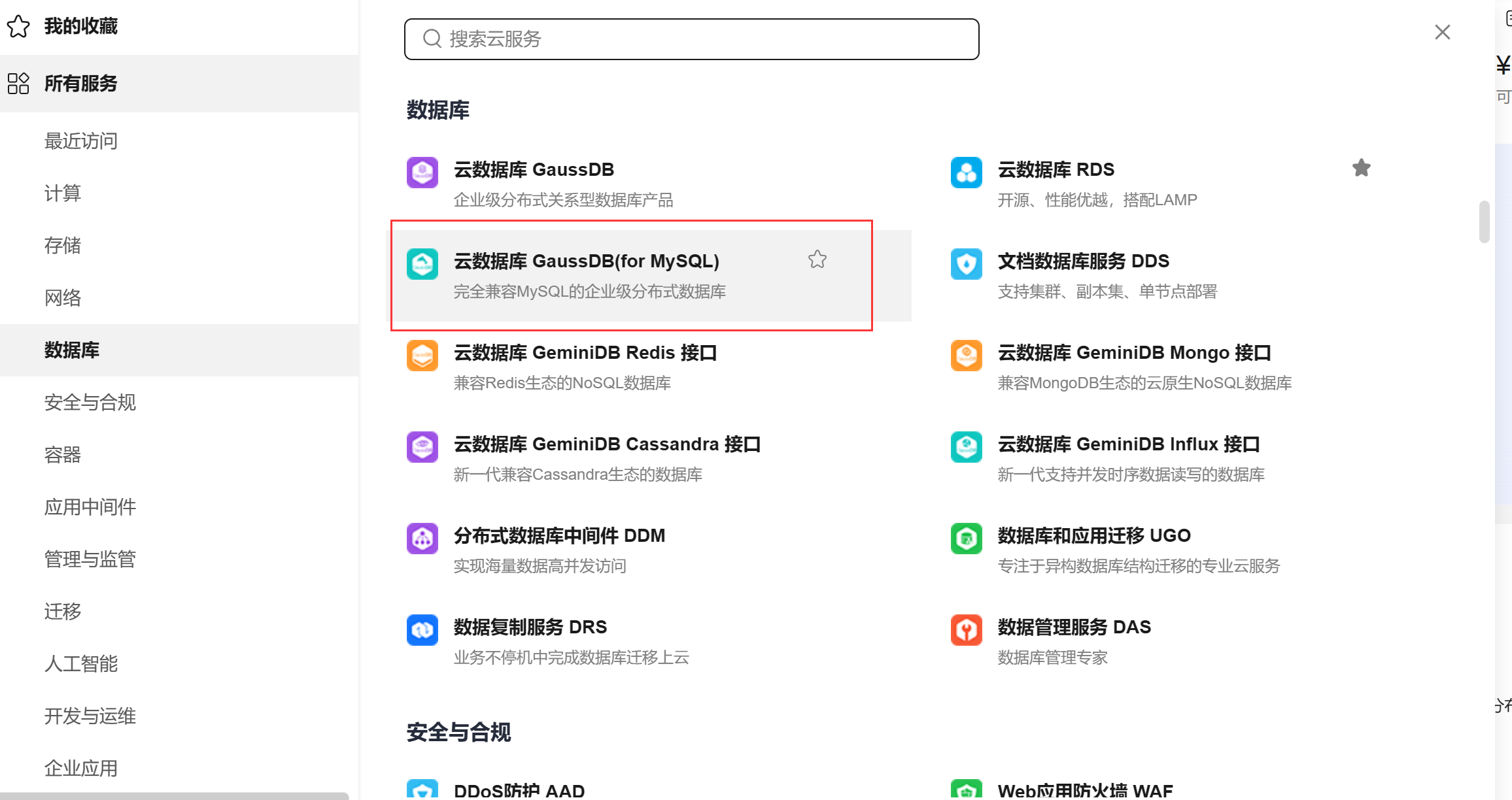Unfavorite 云数据库 RDS via filled star
This screenshot has height=800, width=1512.
[x=1361, y=168]
